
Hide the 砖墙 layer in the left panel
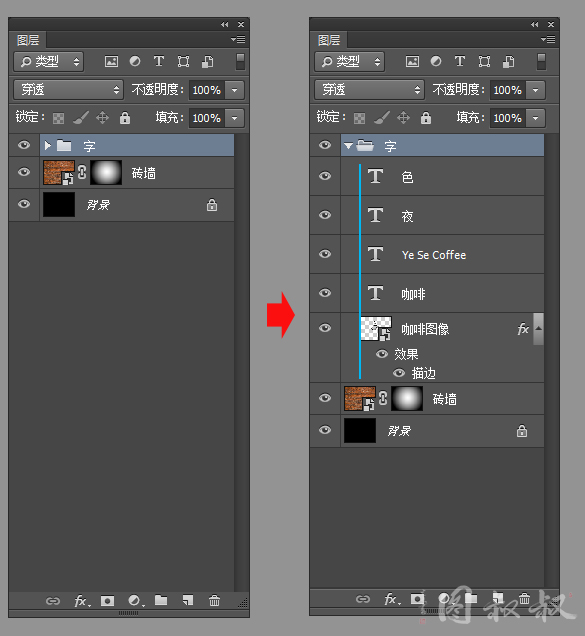24,172
